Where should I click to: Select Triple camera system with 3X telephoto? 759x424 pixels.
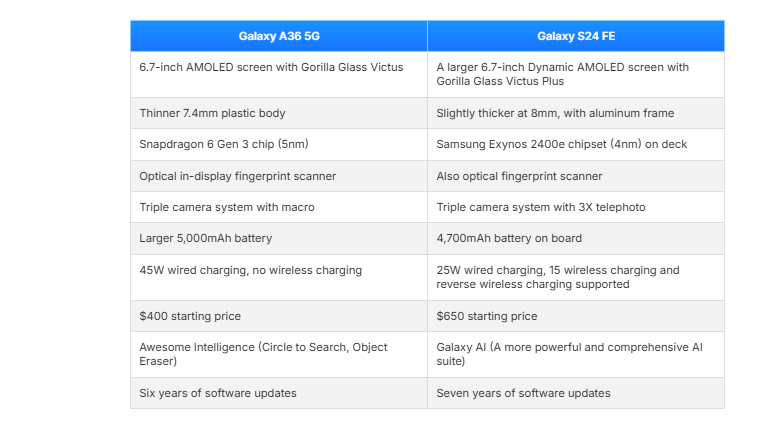pyautogui.click(x=576, y=207)
